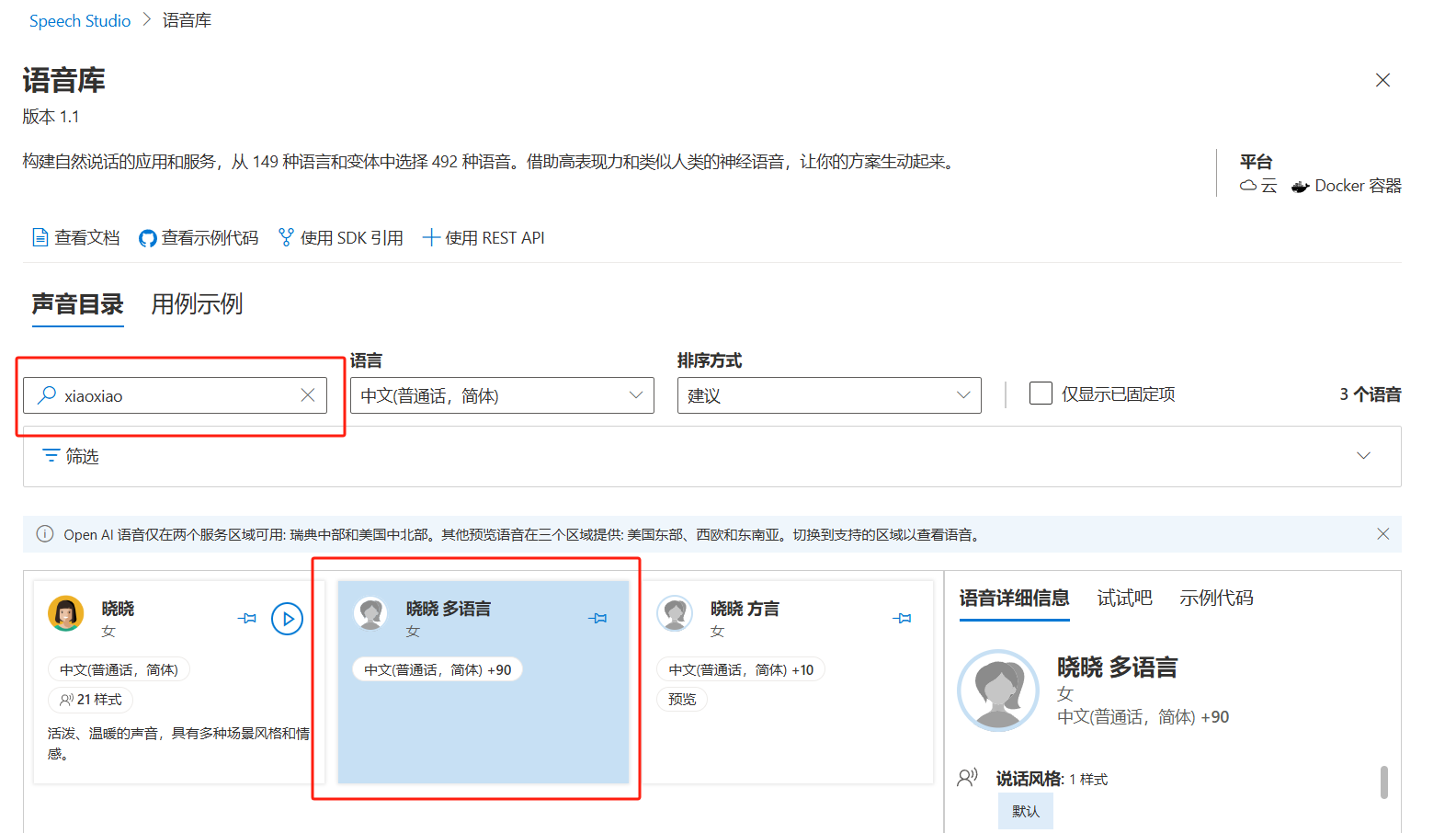
Task: Click the large avatar in the details panel
Action: click(x=998, y=690)
